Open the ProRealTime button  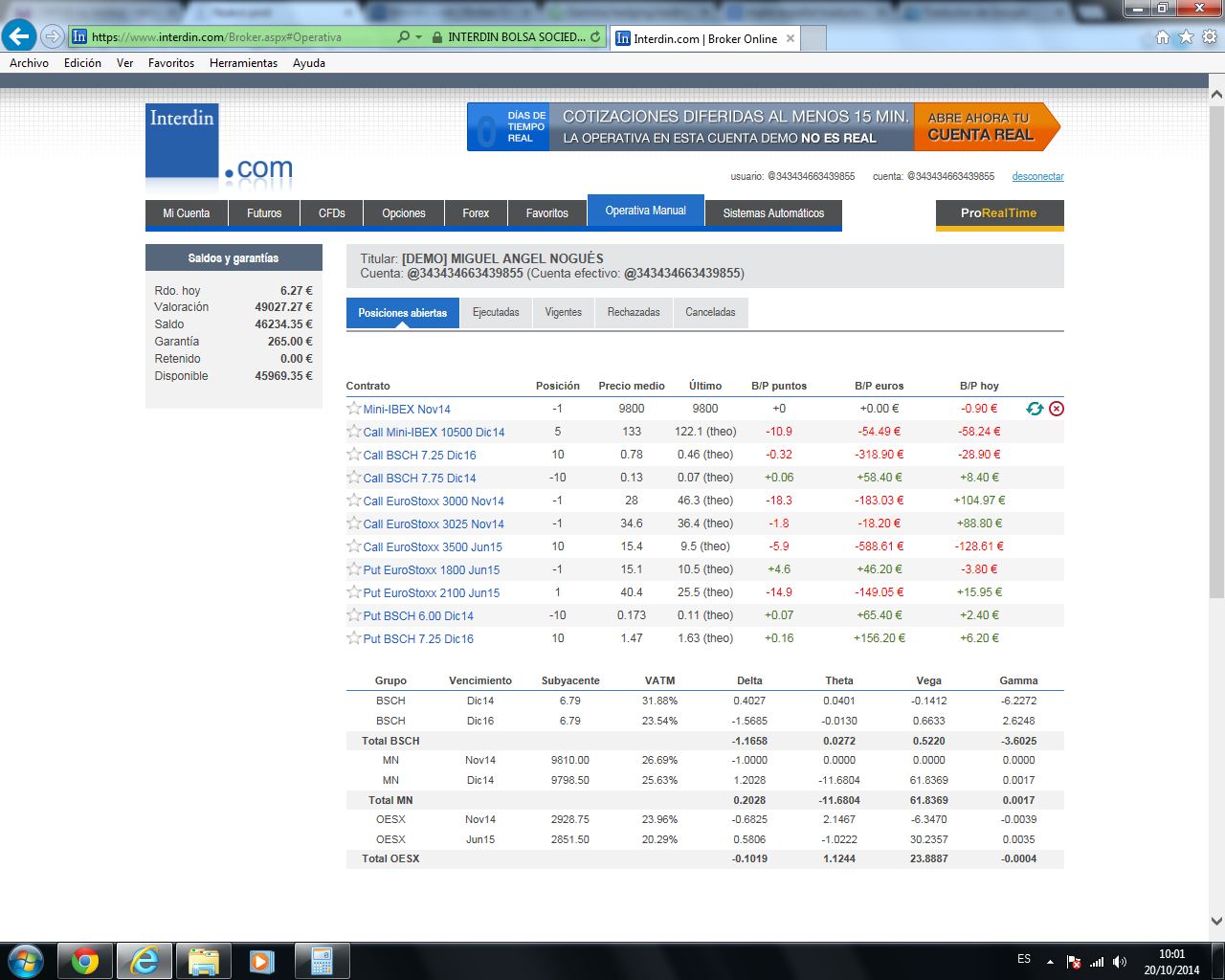tap(999, 213)
